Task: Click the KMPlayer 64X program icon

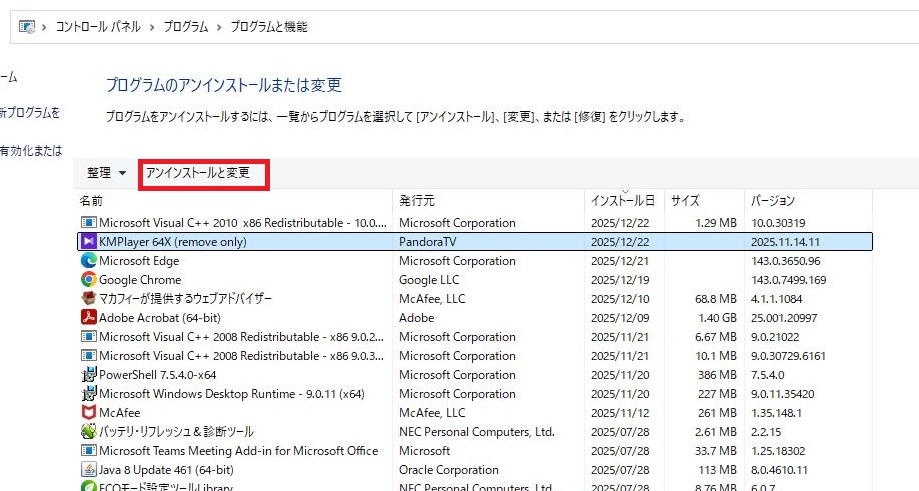Action: coord(88,242)
